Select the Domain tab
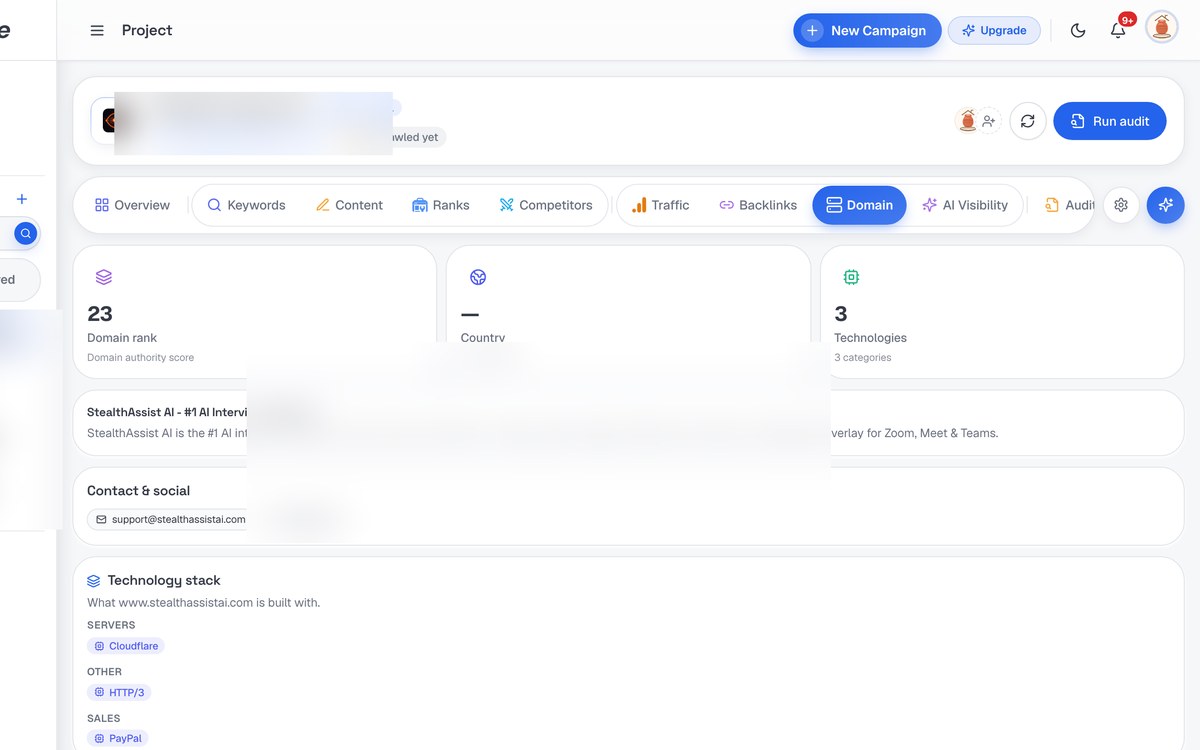This screenshot has width=1200, height=750. pos(860,205)
